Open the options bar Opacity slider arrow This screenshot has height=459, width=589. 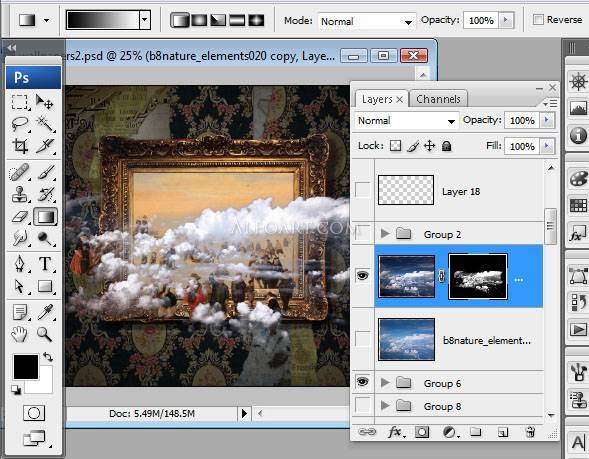pos(506,20)
